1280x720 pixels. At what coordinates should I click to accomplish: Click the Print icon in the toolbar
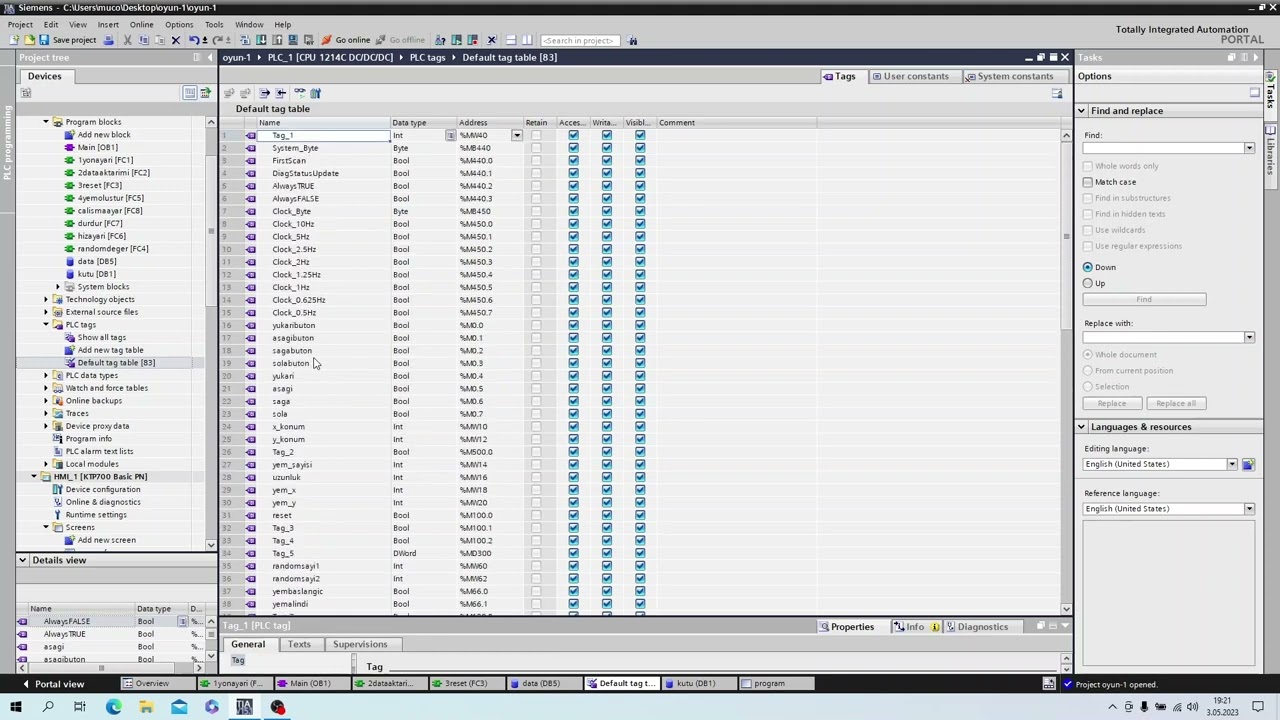point(108,40)
